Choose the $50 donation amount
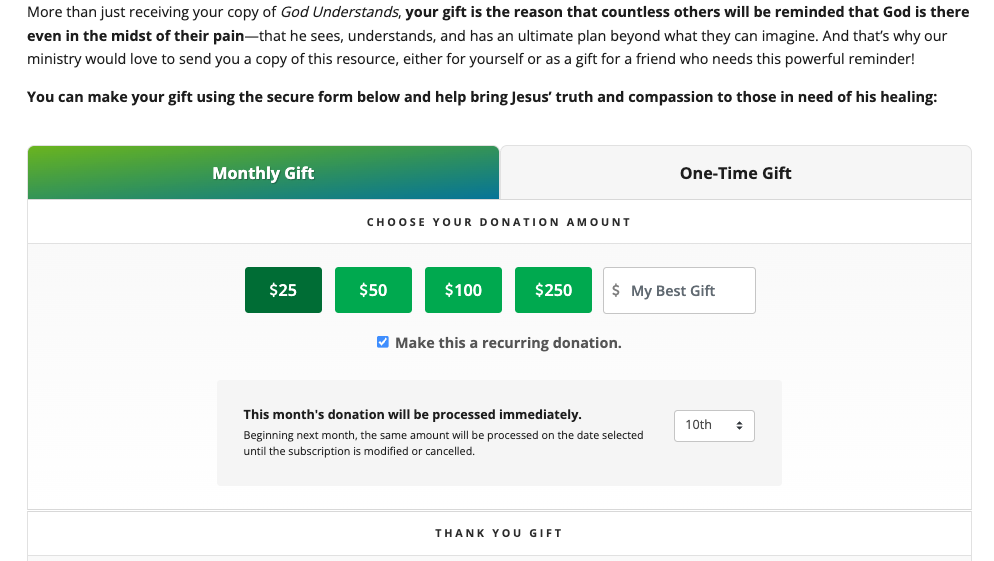Image resolution: width=994 pixels, height=561 pixels. point(373,290)
